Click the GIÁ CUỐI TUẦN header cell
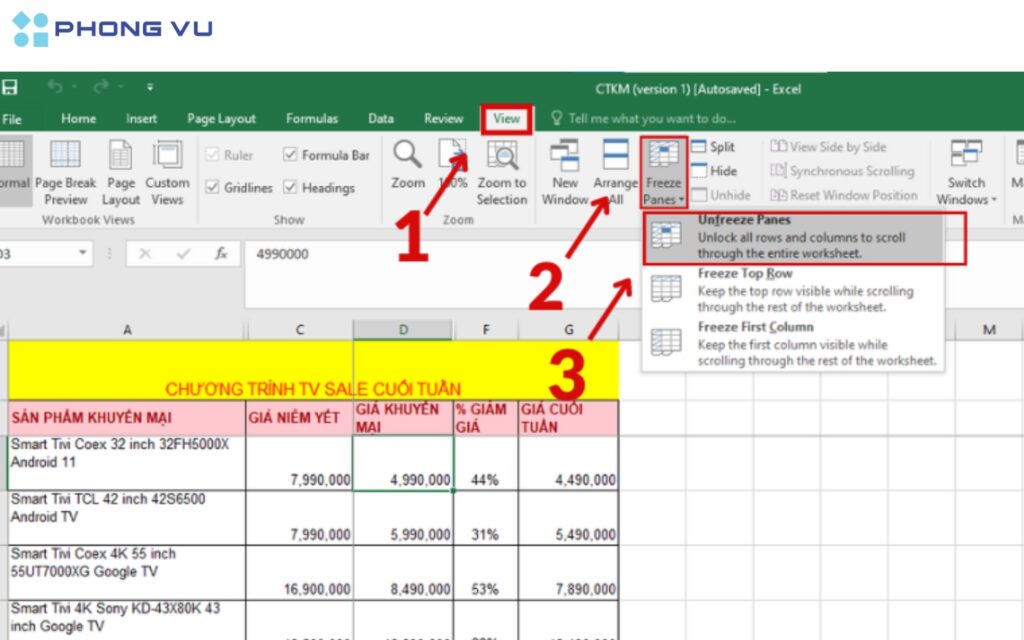Image resolution: width=1024 pixels, height=640 pixels. point(569,418)
